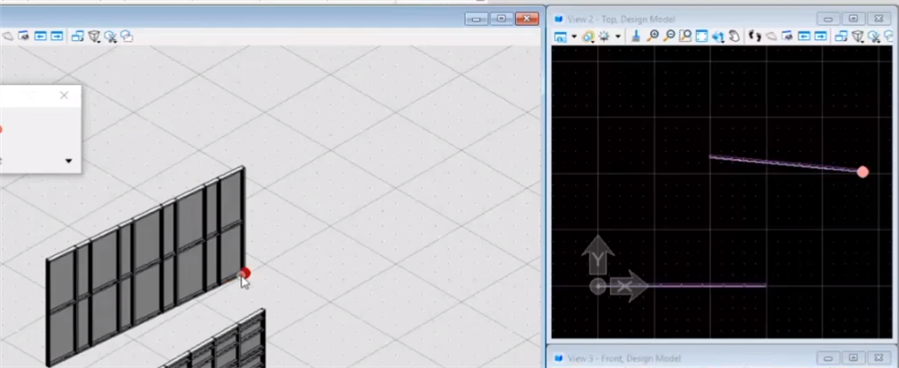Open the dropdown arrow in the floating tool dialog
This screenshot has height=368, width=899.
point(68,161)
